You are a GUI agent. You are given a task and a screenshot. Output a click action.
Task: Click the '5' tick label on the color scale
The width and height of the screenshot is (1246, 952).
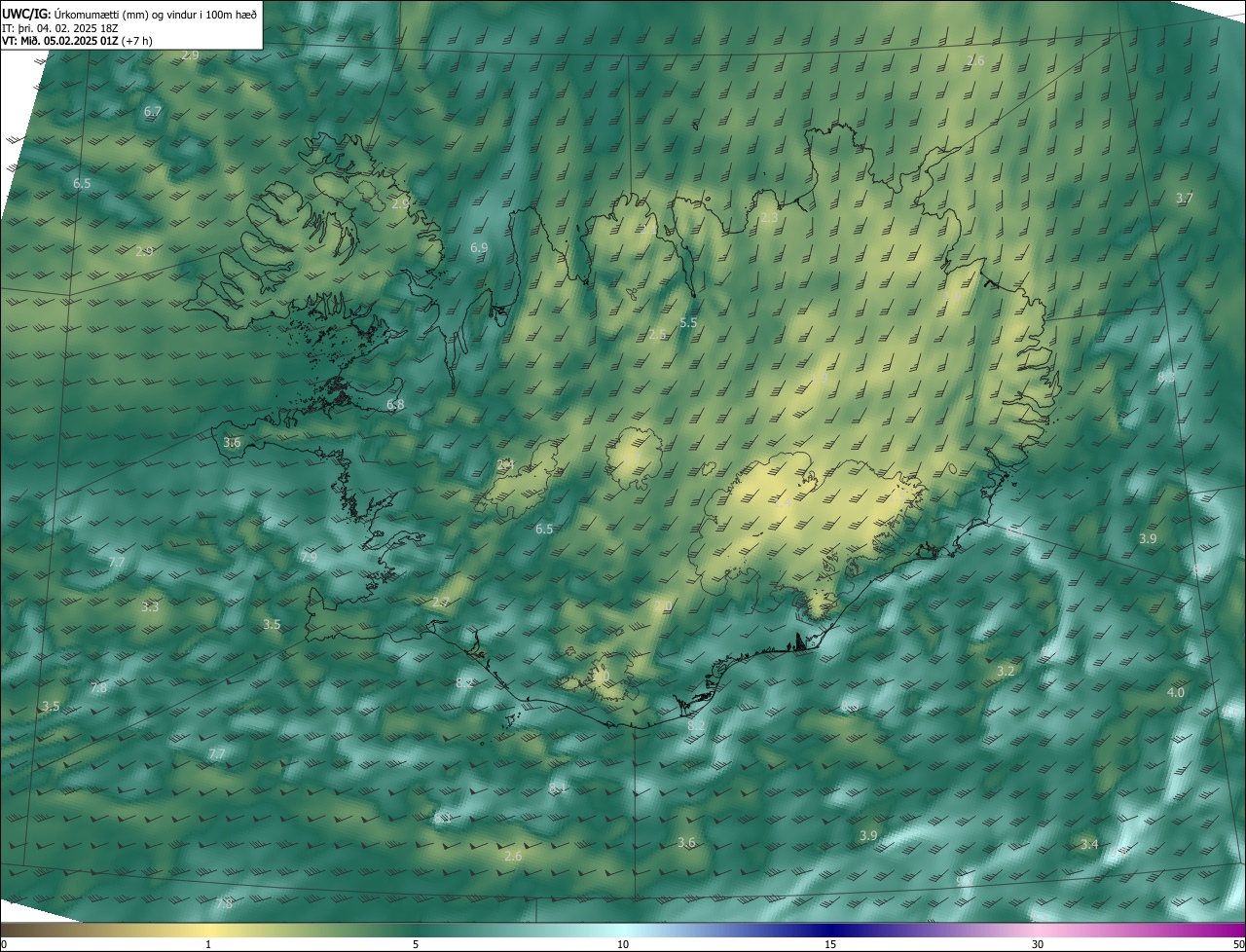click(x=416, y=944)
